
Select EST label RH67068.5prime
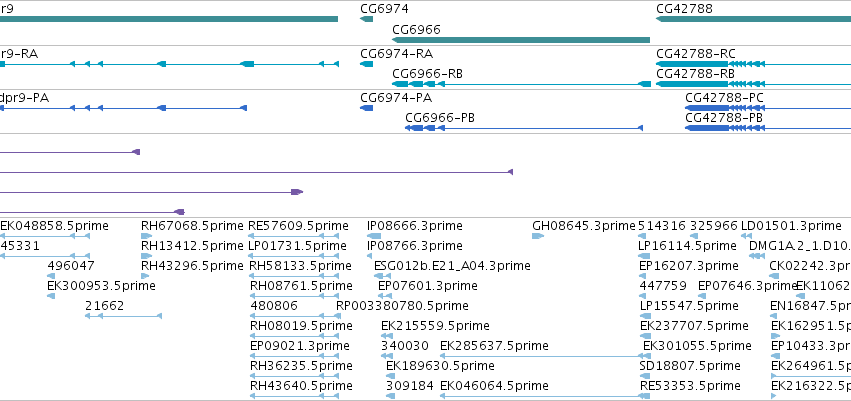192,226
